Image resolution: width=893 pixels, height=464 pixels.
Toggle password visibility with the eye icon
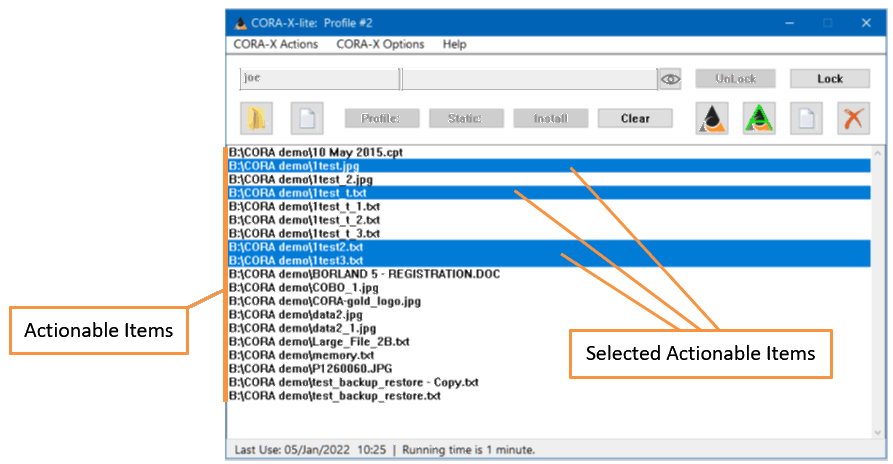(670, 79)
